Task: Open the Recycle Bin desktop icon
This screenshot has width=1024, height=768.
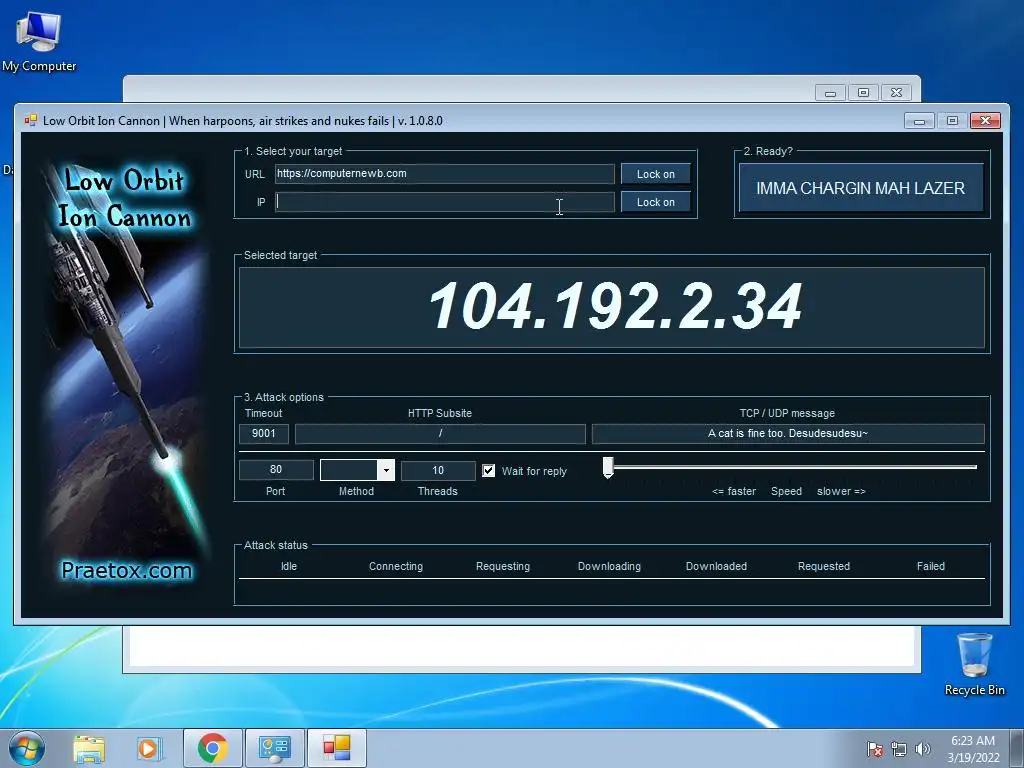Action: click(974, 664)
